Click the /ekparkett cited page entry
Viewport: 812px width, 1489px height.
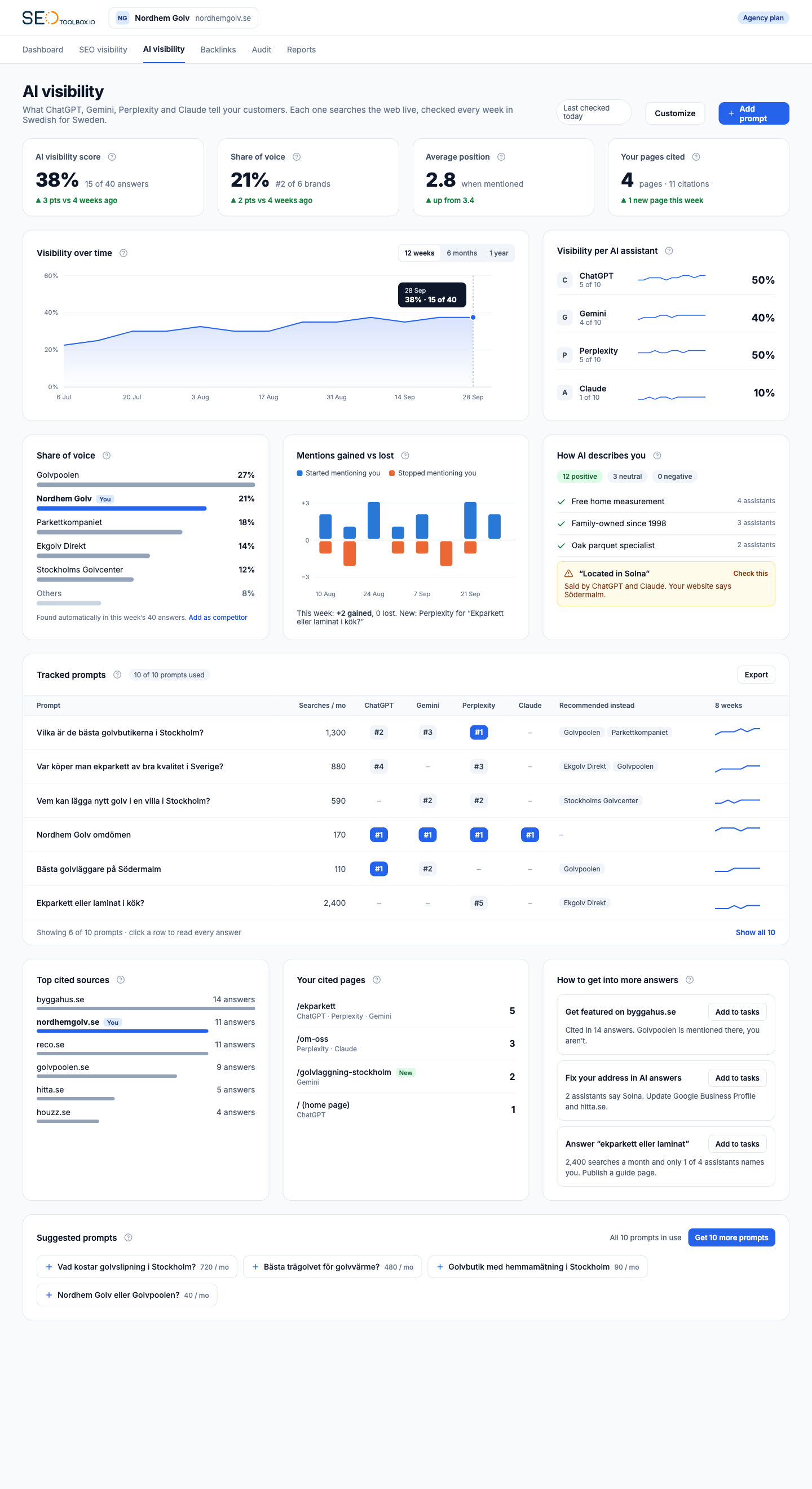click(405, 1010)
